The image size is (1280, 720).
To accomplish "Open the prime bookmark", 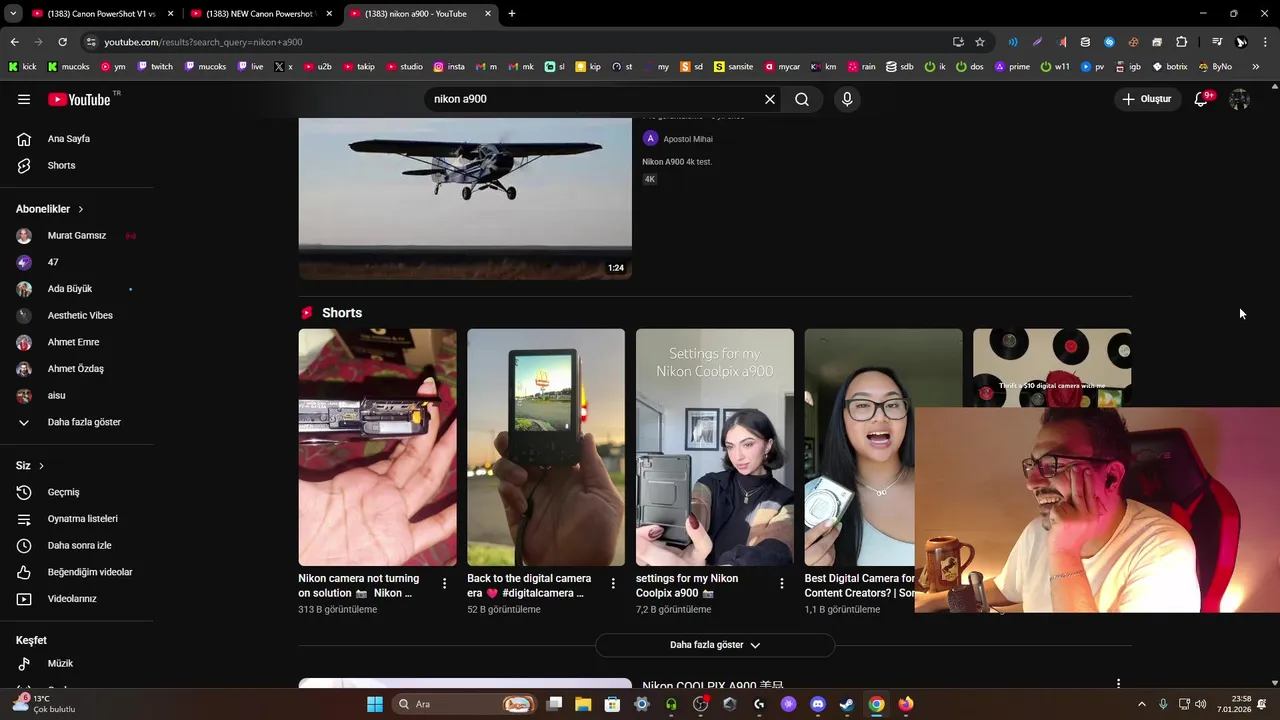I will (x=1011, y=67).
